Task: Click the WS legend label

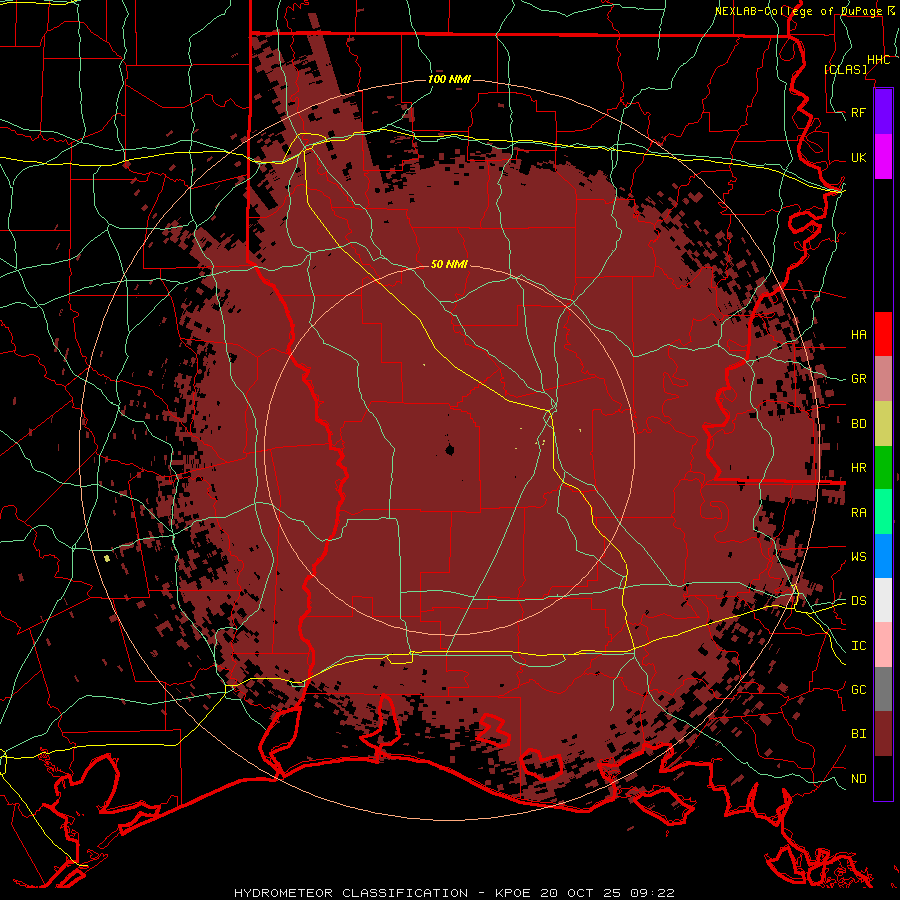Action: point(859,557)
